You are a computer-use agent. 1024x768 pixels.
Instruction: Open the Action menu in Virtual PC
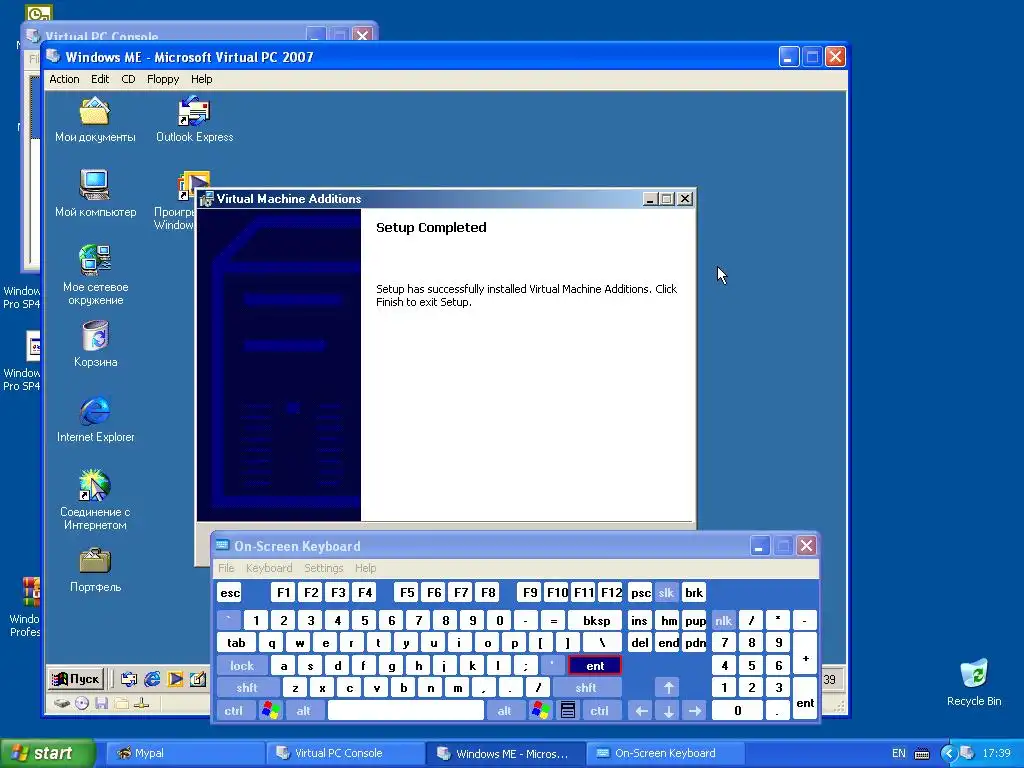click(x=64, y=79)
